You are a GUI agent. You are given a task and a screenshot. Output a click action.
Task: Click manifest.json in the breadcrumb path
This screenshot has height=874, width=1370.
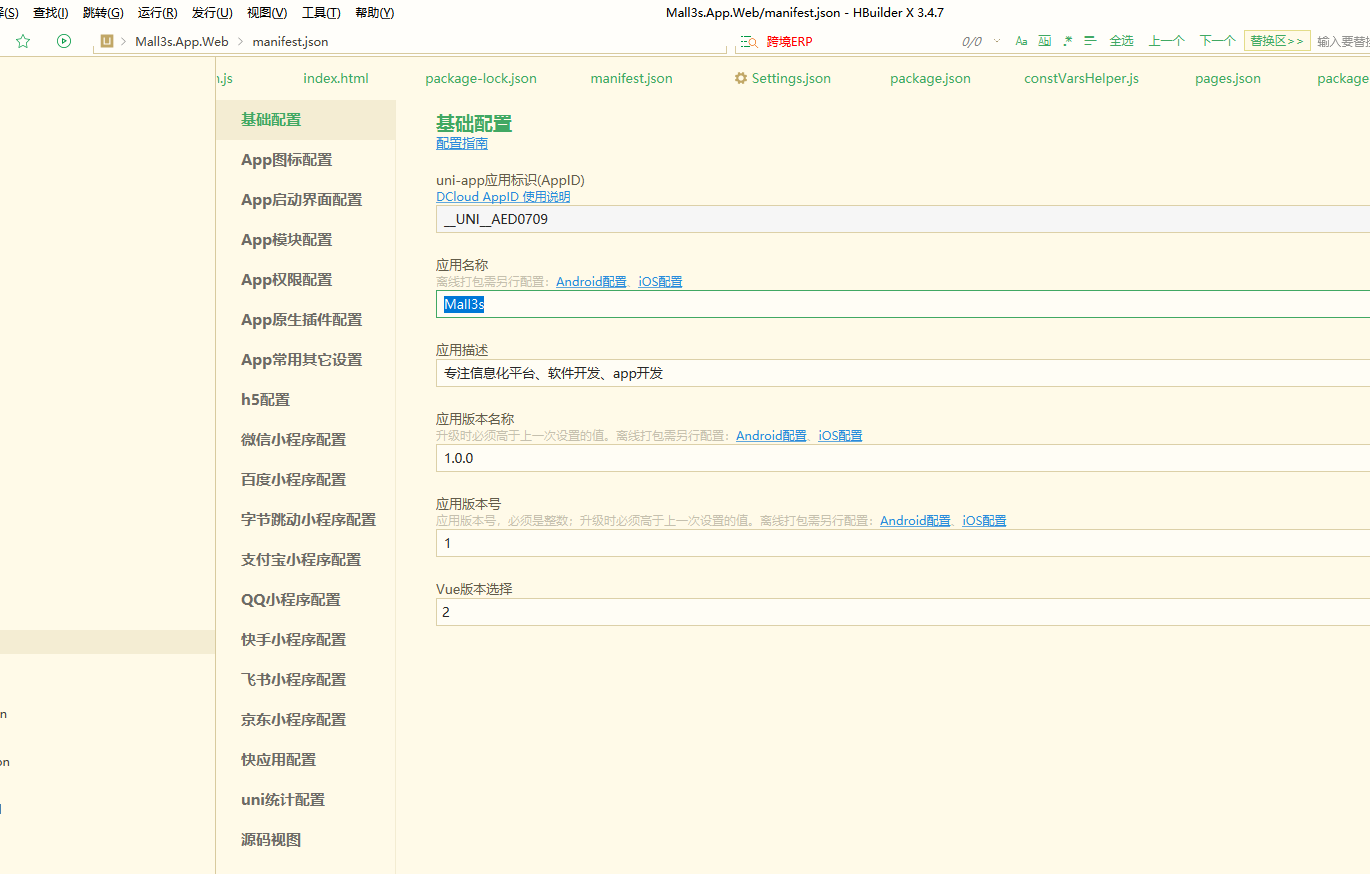290,41
